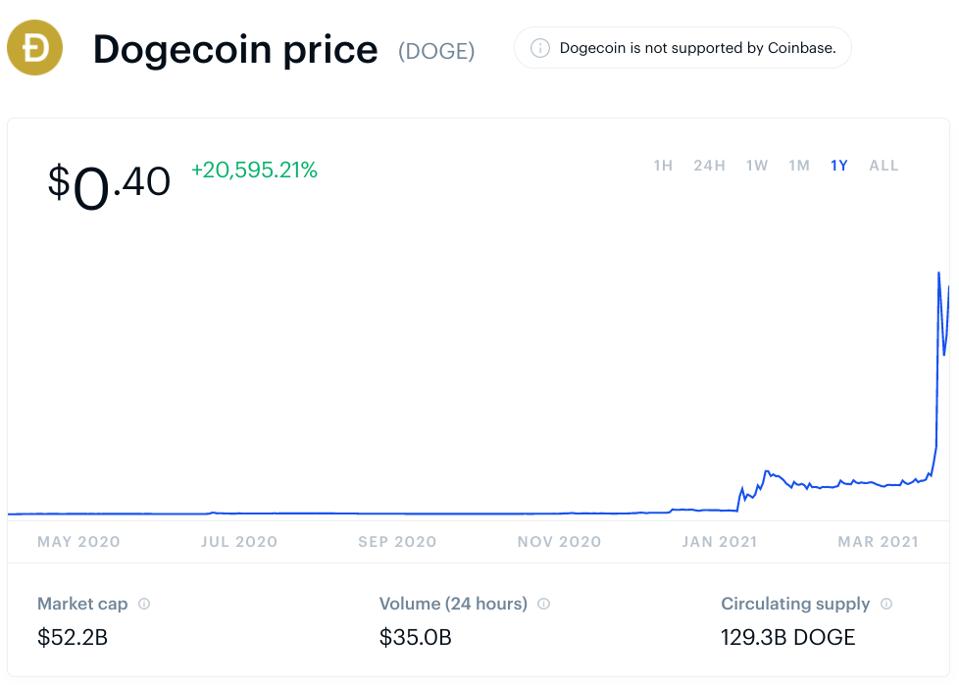
Task: Show the ALL time range
Action: point(884,166)
